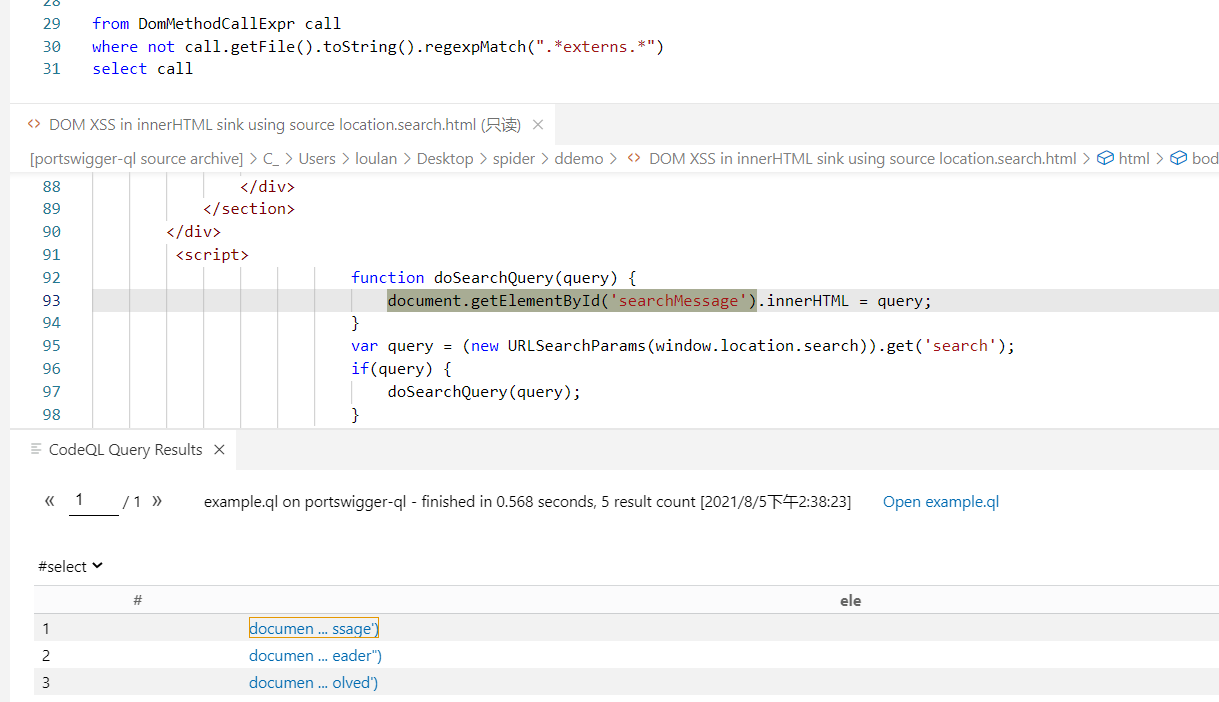The image size is (1219, 702).
Task: Select breadcrumb 'C_'
Action: [271, 159]
